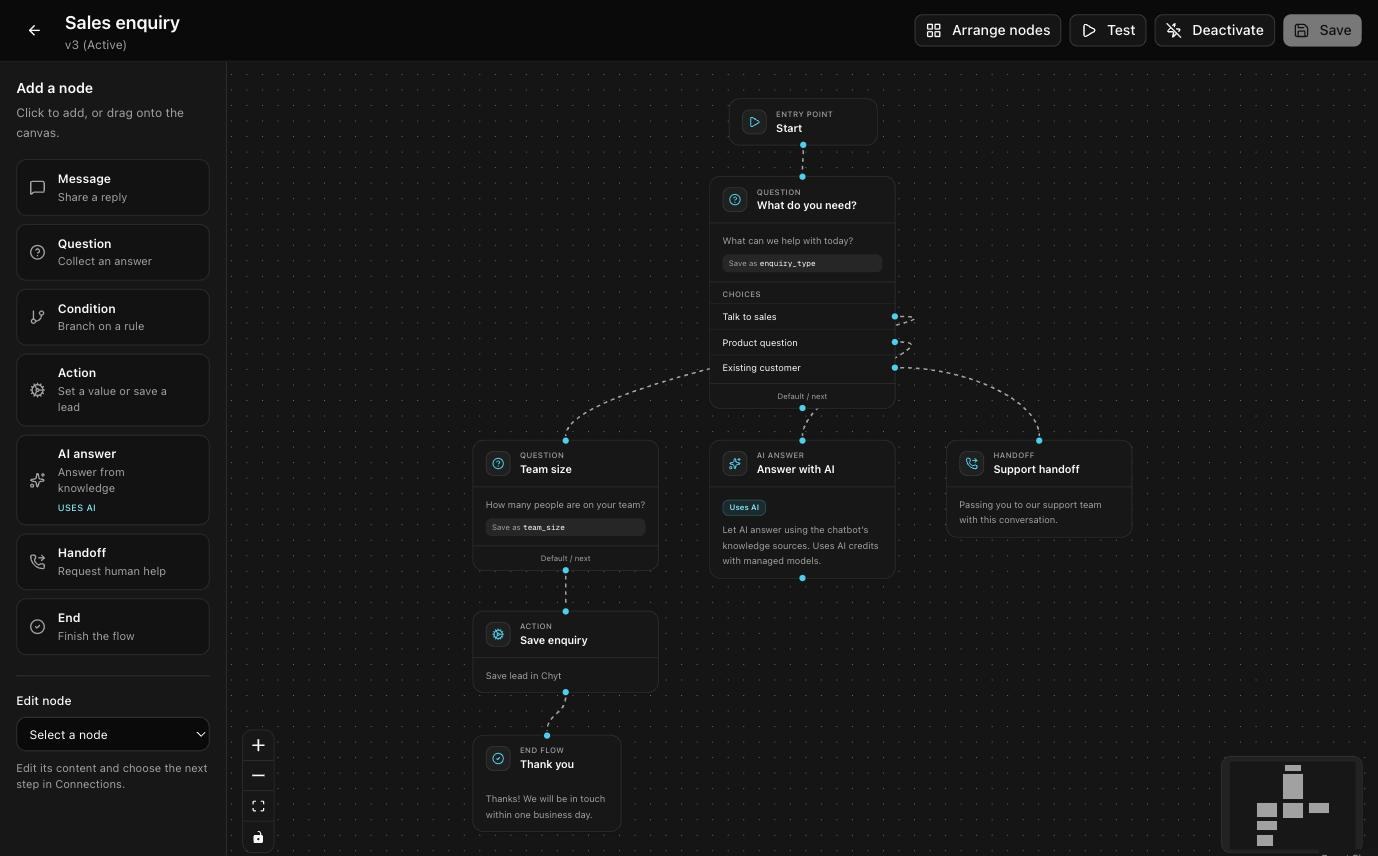Click the Answer with AI sparkle icon
1378x856 pixels.
coord(735,463)
